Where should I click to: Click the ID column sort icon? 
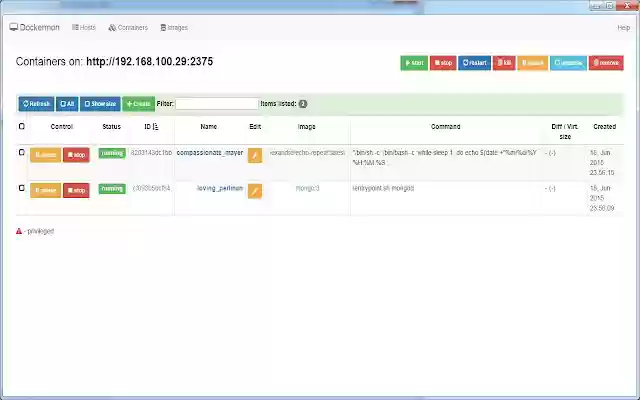pyautogui.click(x=155, y=127)
